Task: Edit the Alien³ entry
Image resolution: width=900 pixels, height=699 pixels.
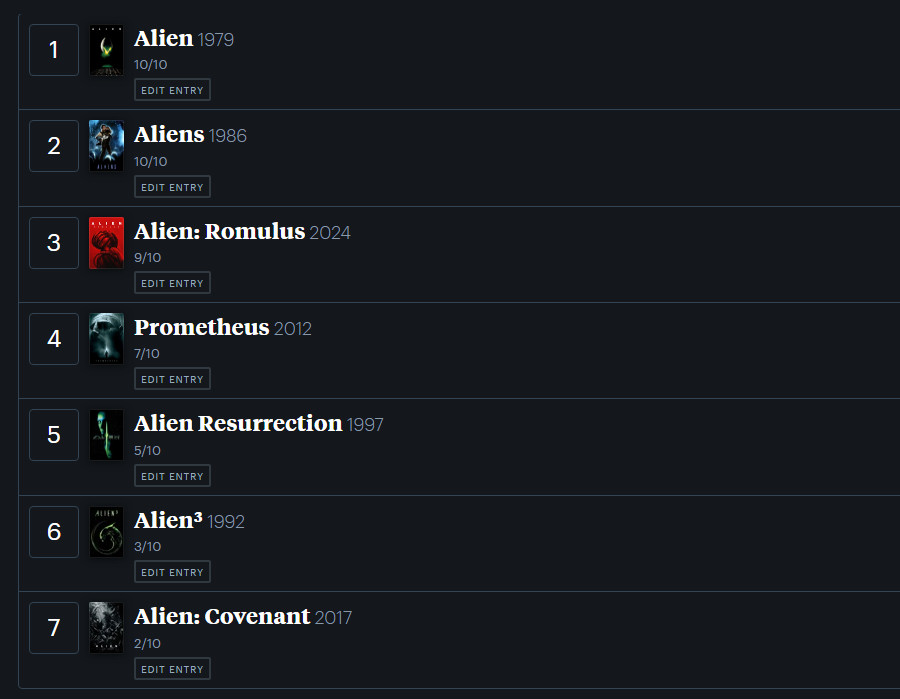Action: tap(172, 572)
